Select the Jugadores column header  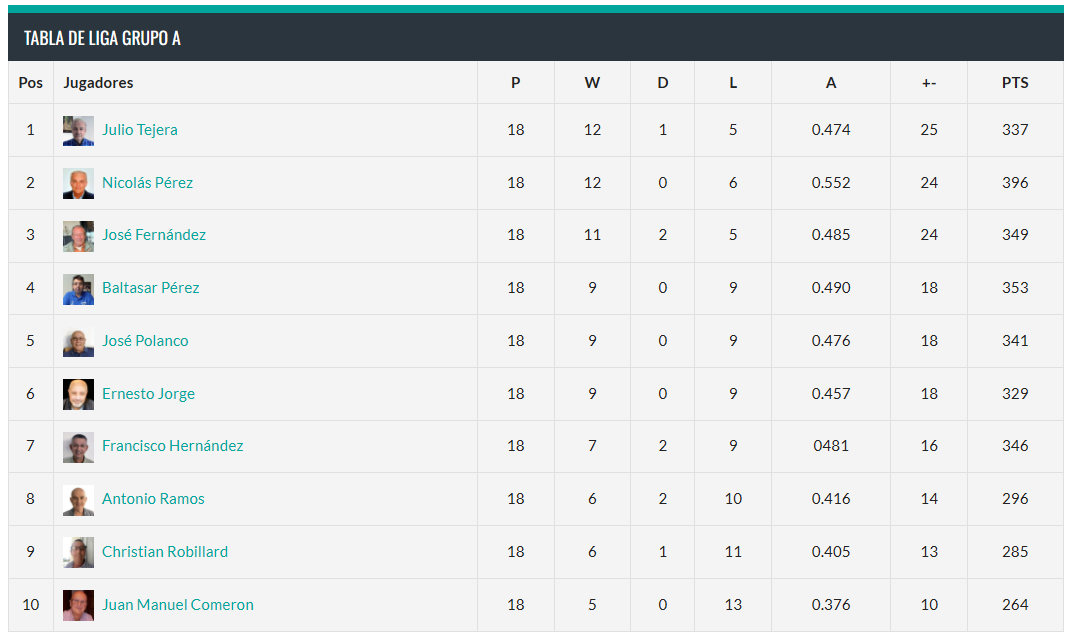[98, 83]
